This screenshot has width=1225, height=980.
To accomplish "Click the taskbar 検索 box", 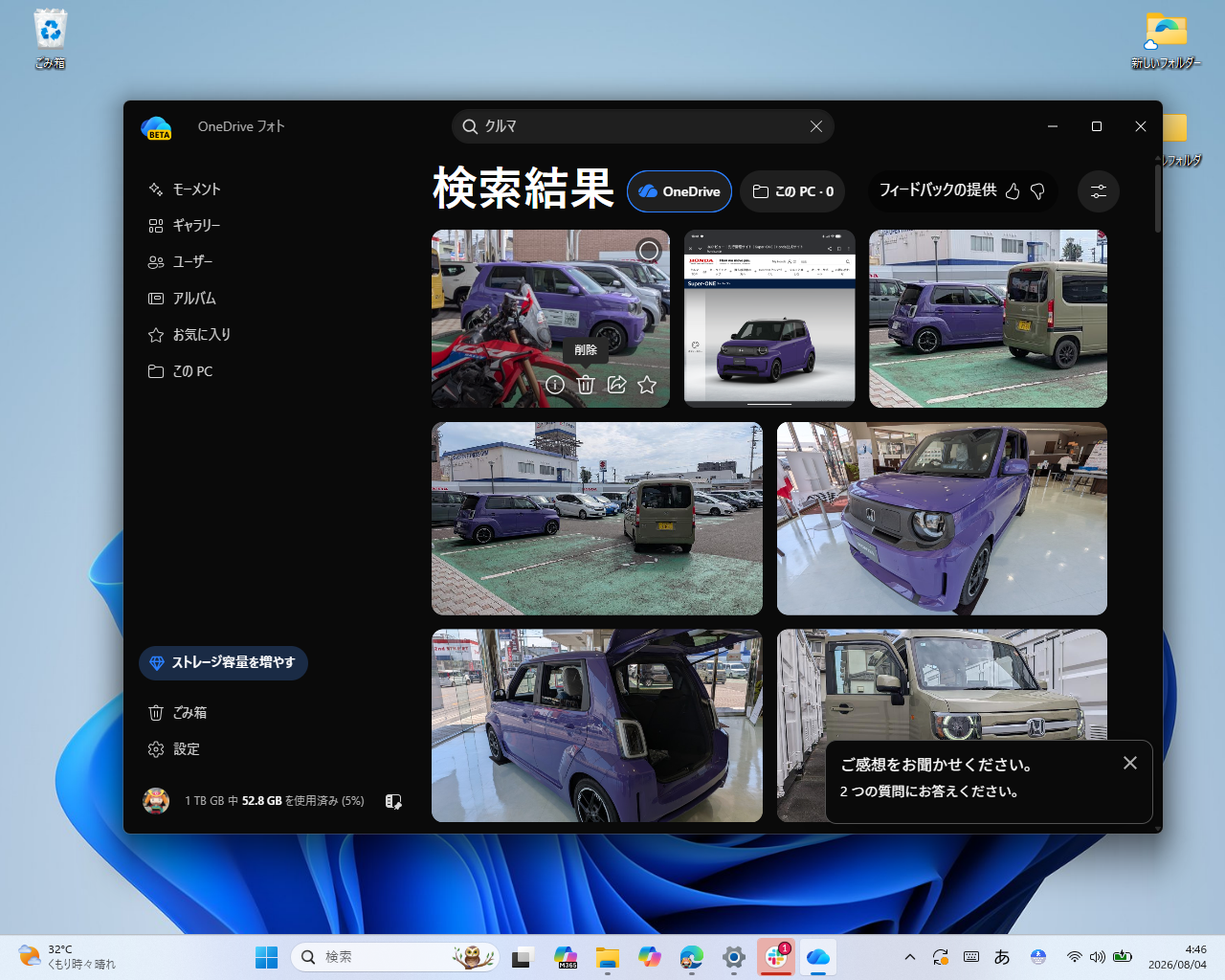I will click(395, 957).
